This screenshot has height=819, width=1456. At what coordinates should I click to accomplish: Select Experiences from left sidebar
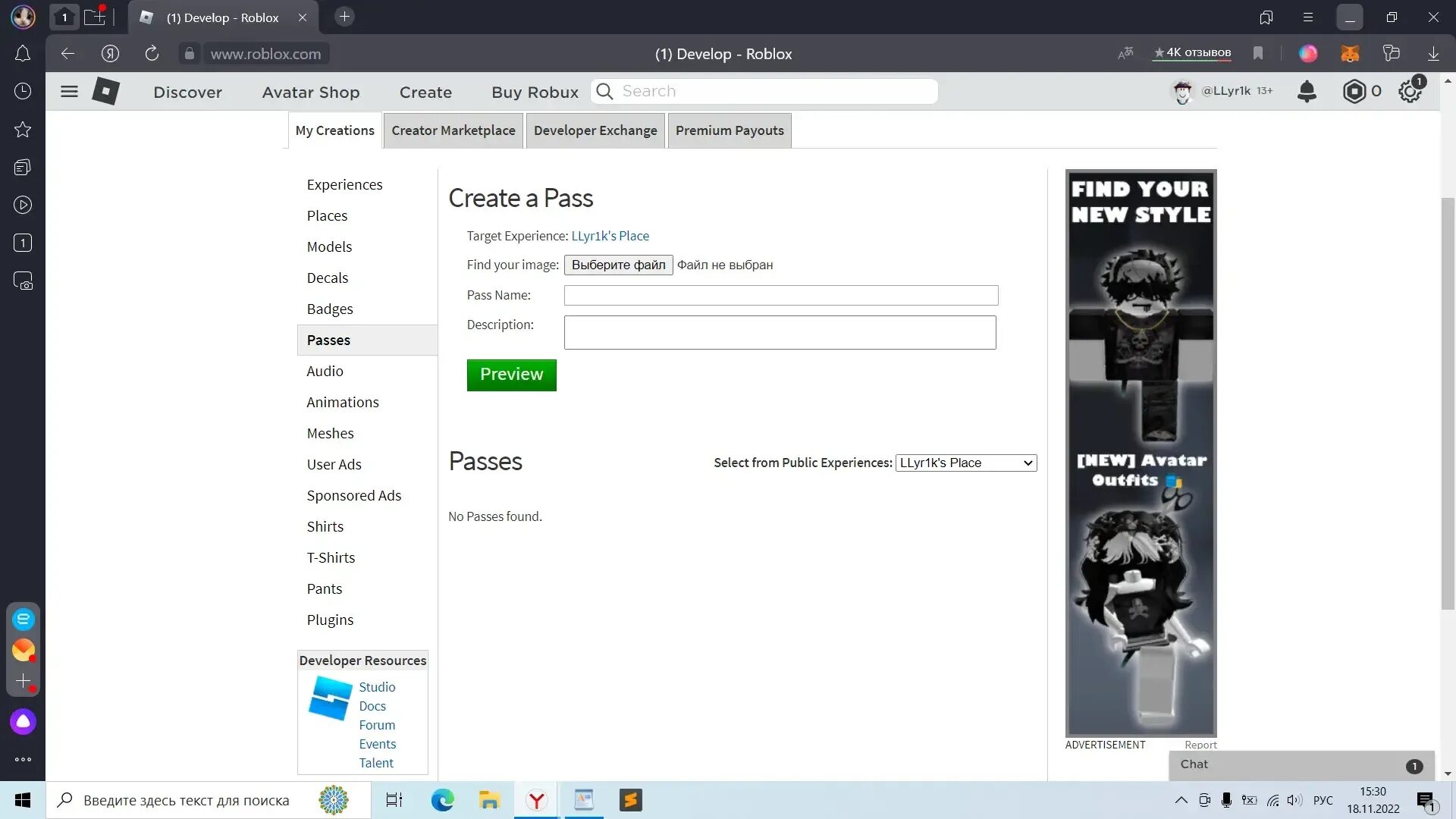point(345,184)
